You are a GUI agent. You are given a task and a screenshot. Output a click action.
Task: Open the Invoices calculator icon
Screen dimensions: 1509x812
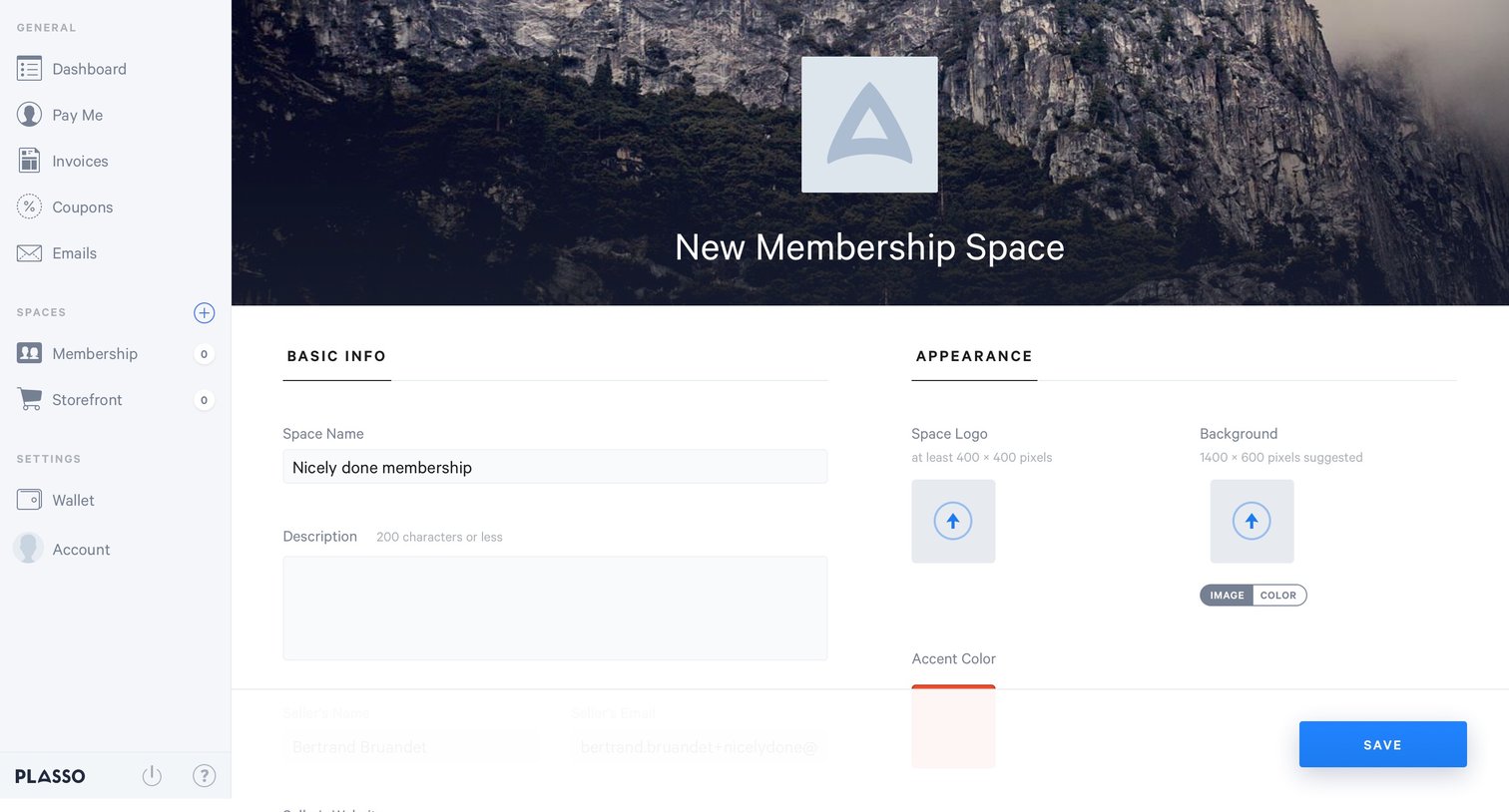pos(29,161)
